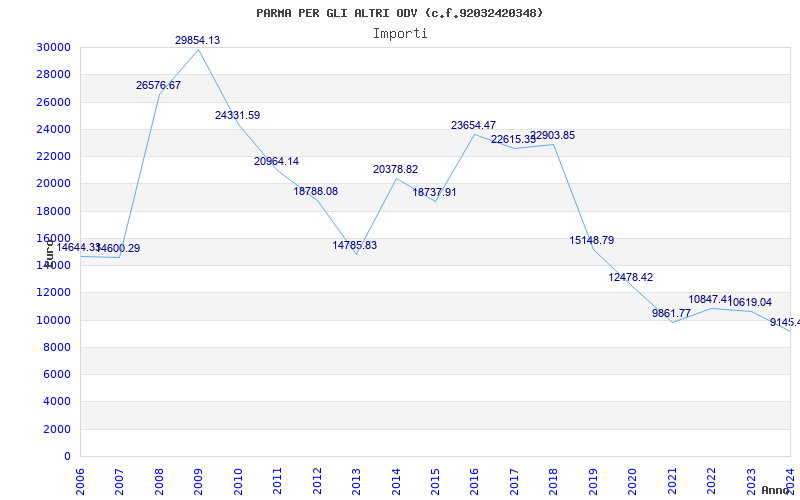
Task: Click the data label 24331.59
Action: (x=237, y=115)
